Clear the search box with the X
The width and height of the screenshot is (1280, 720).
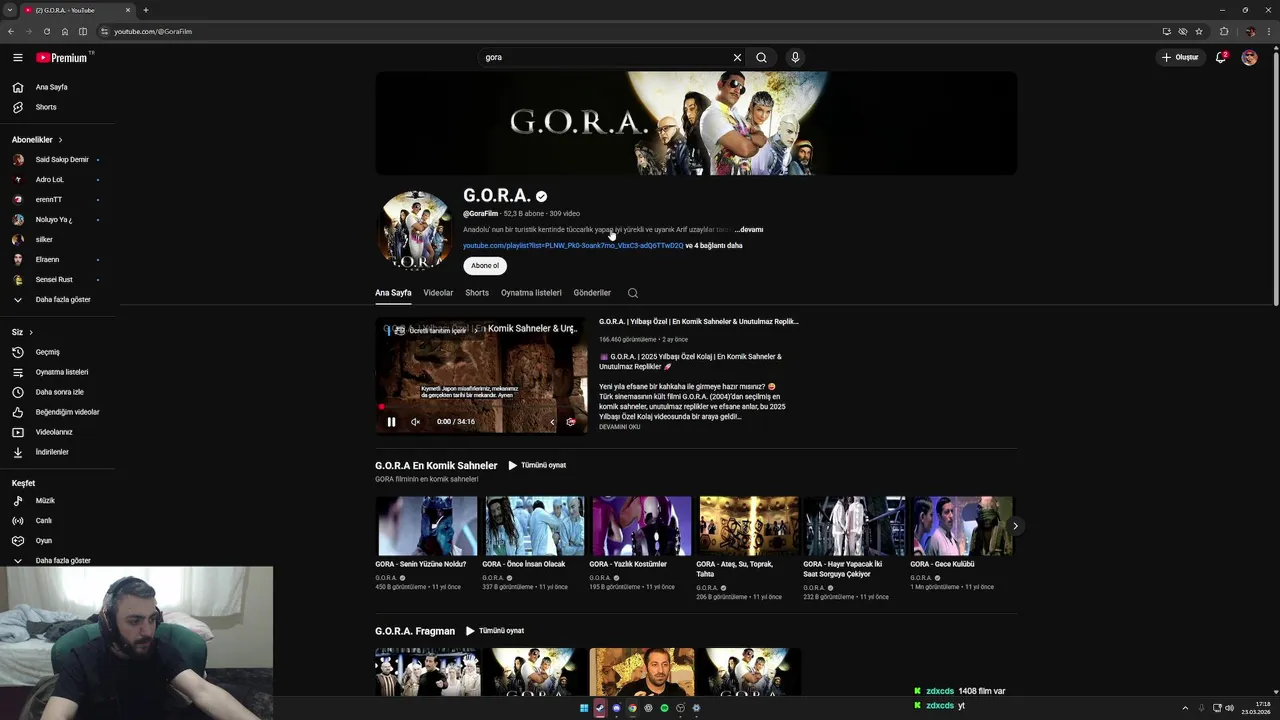point(737,57)
